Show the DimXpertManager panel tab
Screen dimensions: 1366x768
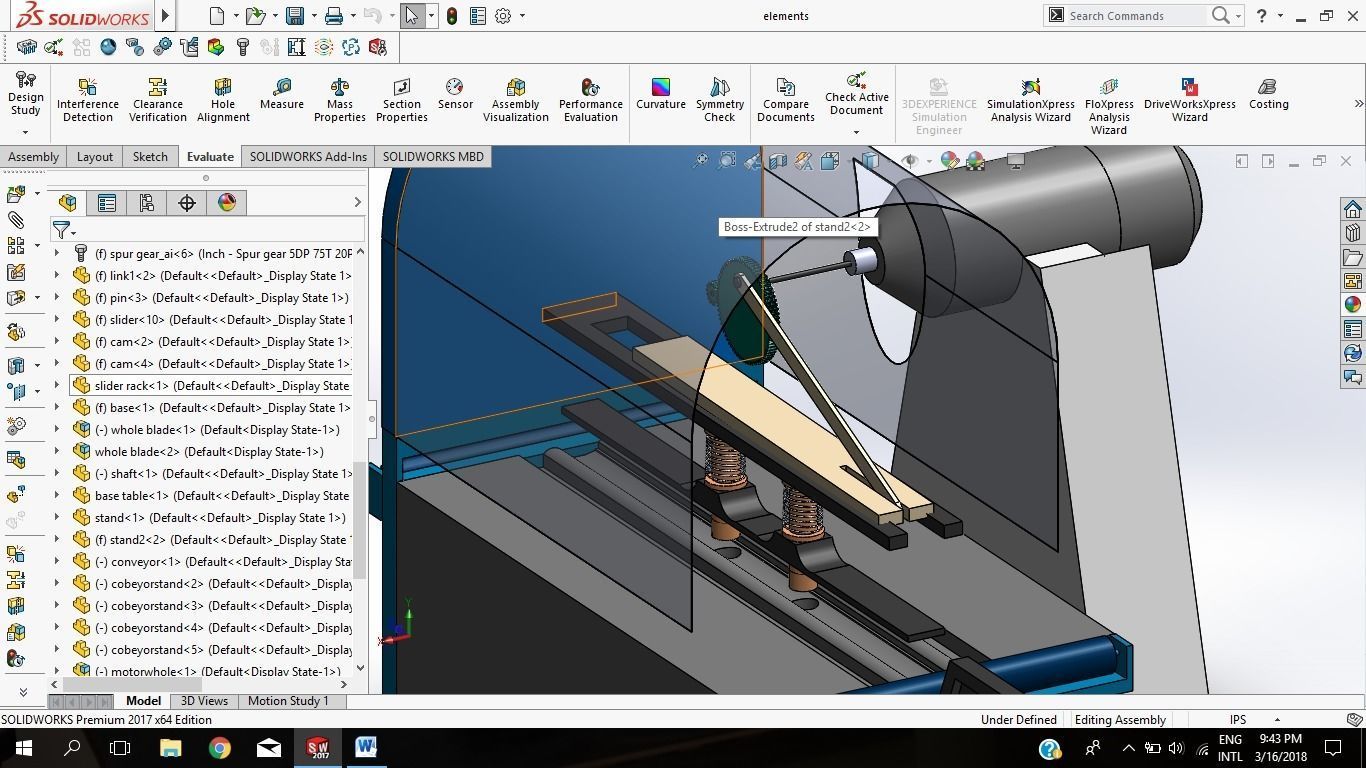(x=187, y=203)
